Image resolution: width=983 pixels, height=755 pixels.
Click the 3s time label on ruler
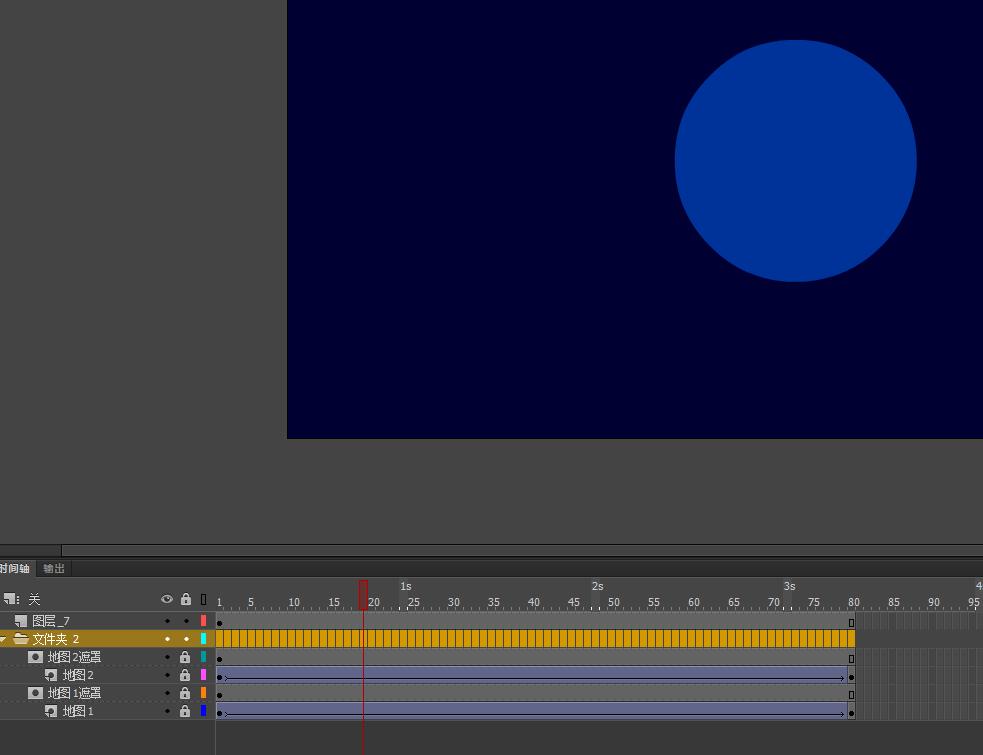[x=789, y=586]
